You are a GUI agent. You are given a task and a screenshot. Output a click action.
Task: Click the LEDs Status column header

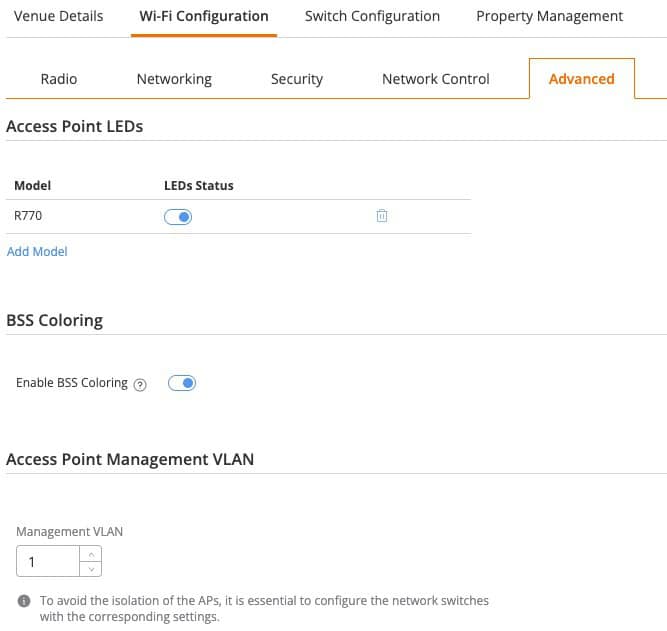pos(199,186)
